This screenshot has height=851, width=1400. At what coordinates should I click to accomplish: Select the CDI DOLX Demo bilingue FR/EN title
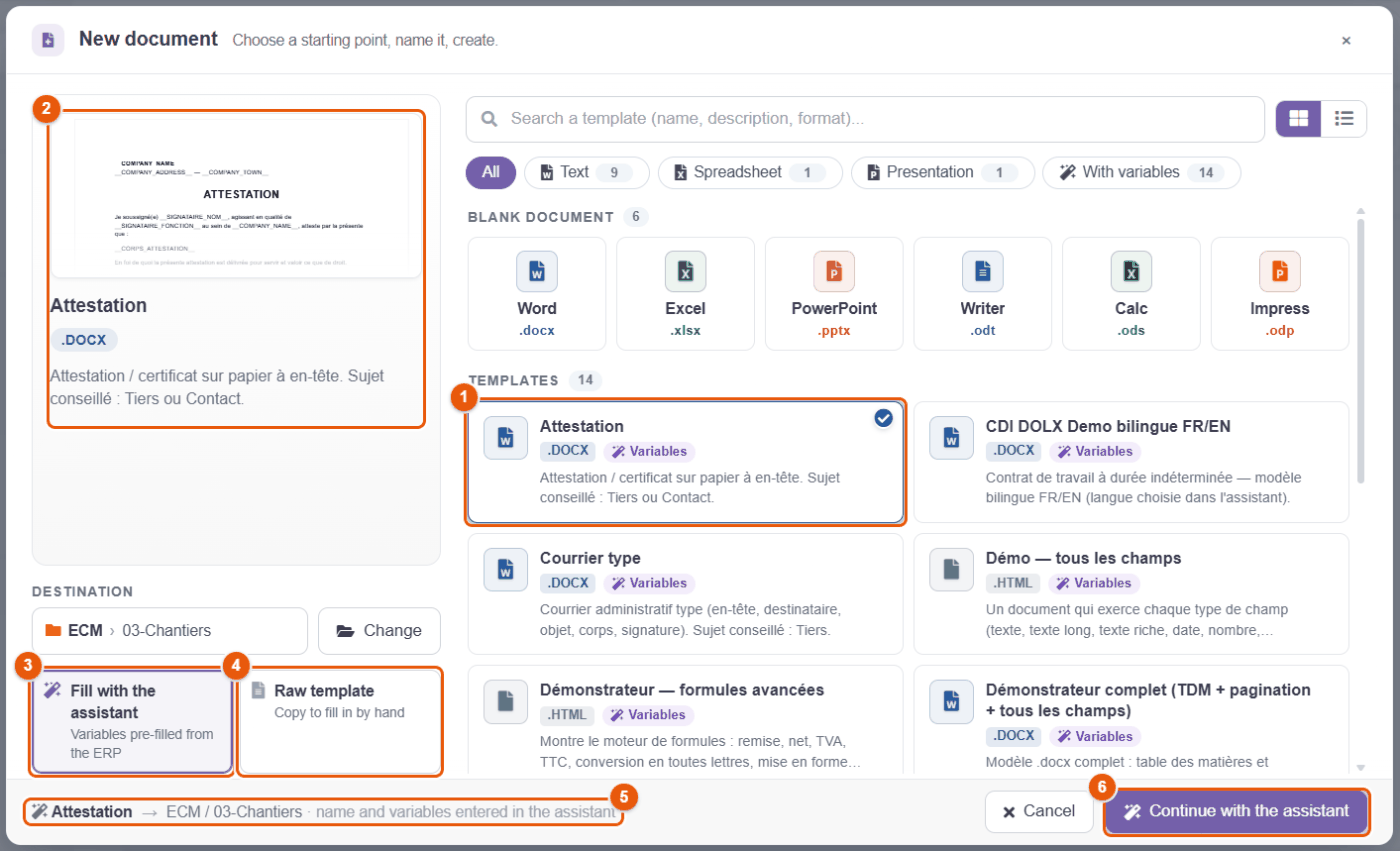tap(1108, 426)
